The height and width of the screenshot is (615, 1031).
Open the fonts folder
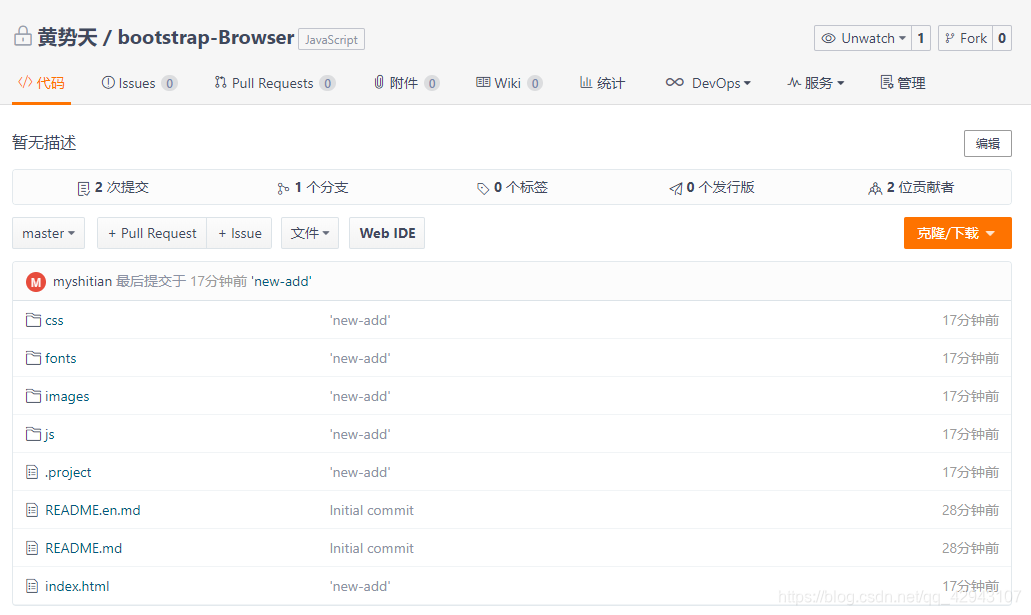[x=60, y=358]
